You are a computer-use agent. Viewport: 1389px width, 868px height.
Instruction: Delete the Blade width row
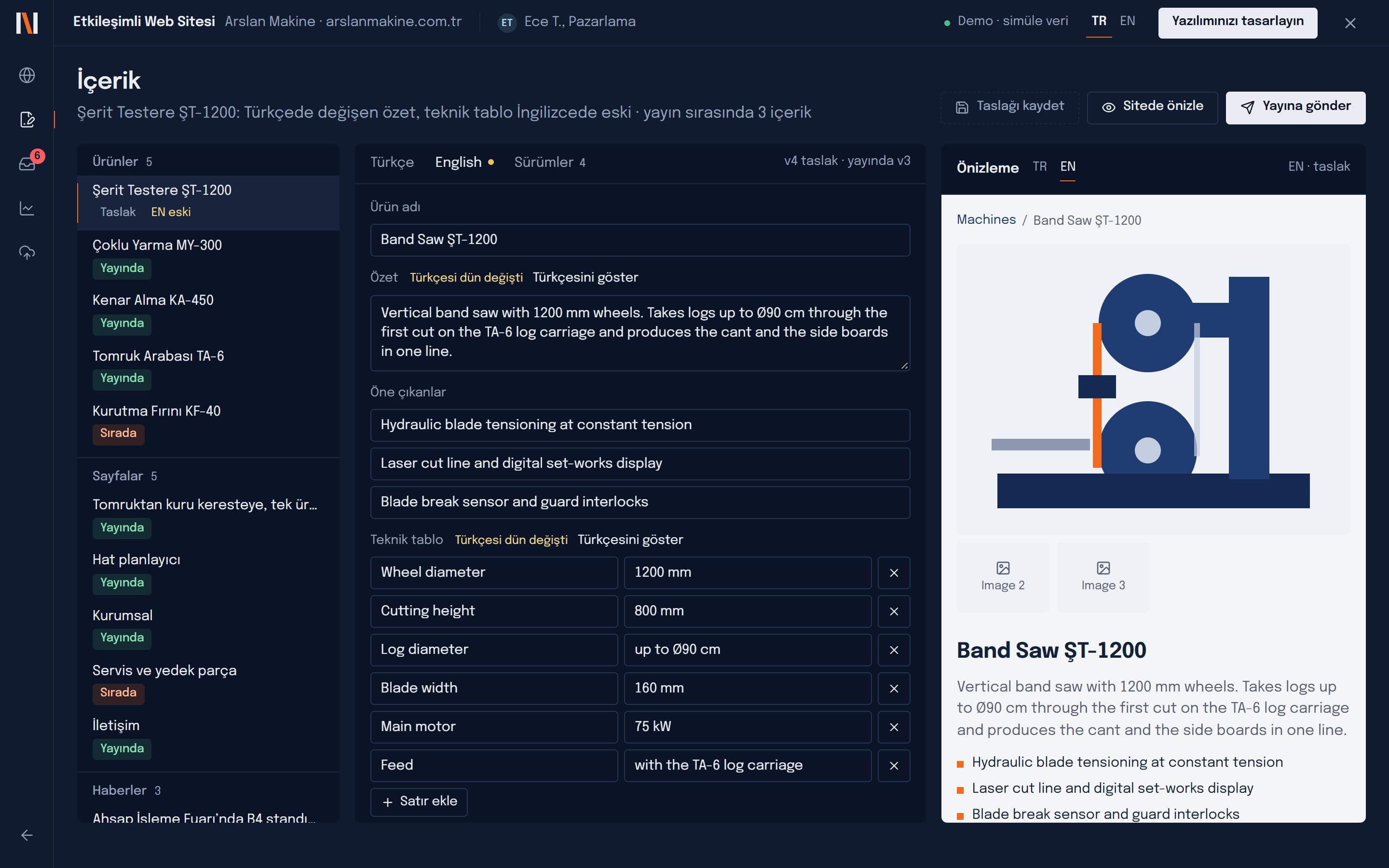(x=894, y=688)
